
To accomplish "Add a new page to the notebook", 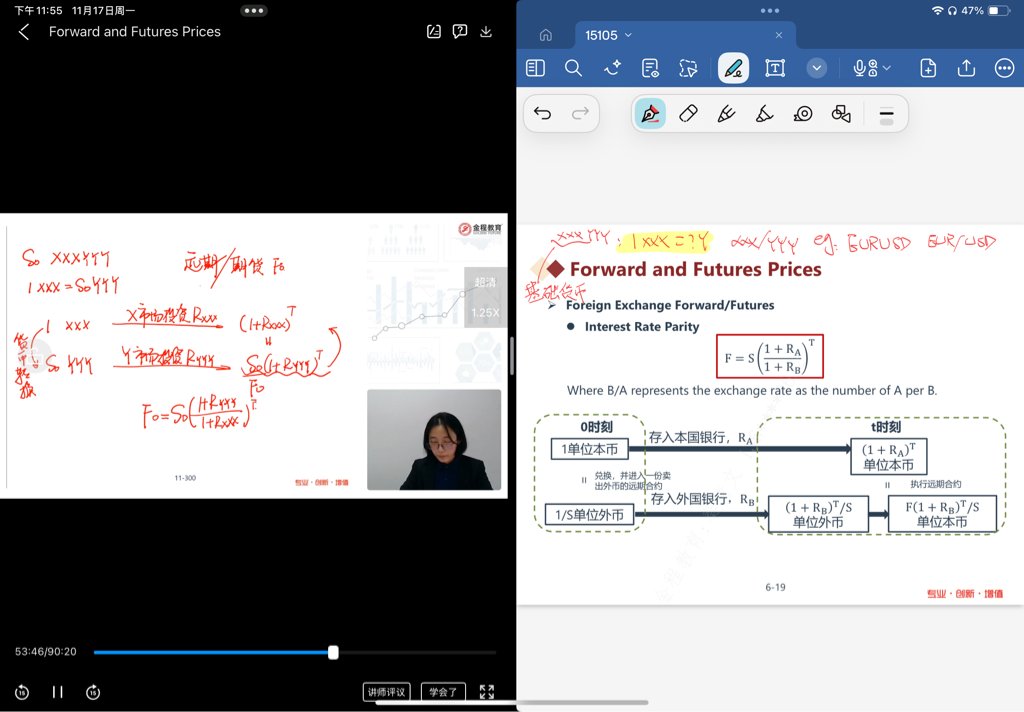I will tap(928, 68).
